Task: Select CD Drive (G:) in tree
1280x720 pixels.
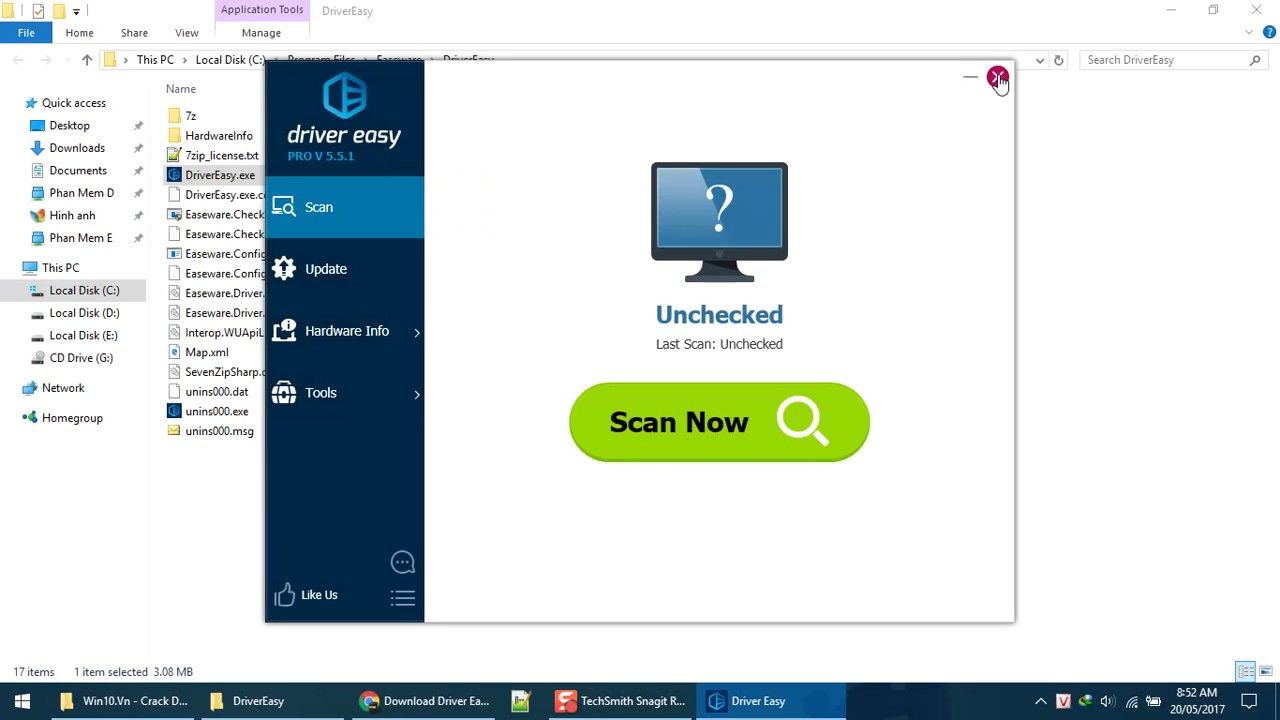Action: coord(81,358)
